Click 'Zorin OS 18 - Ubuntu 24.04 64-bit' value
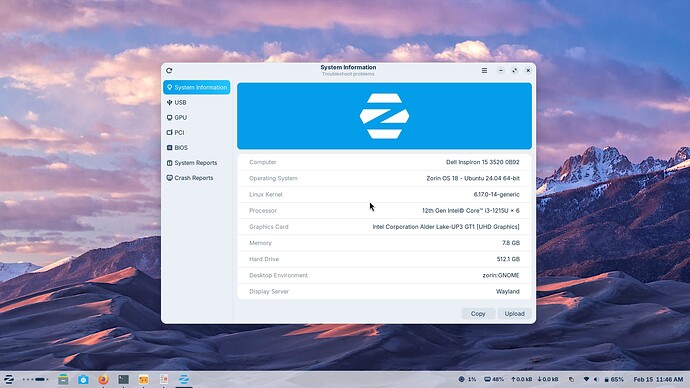Image resolution: width=690 pixels, height=388 pixels. (473, 178)
